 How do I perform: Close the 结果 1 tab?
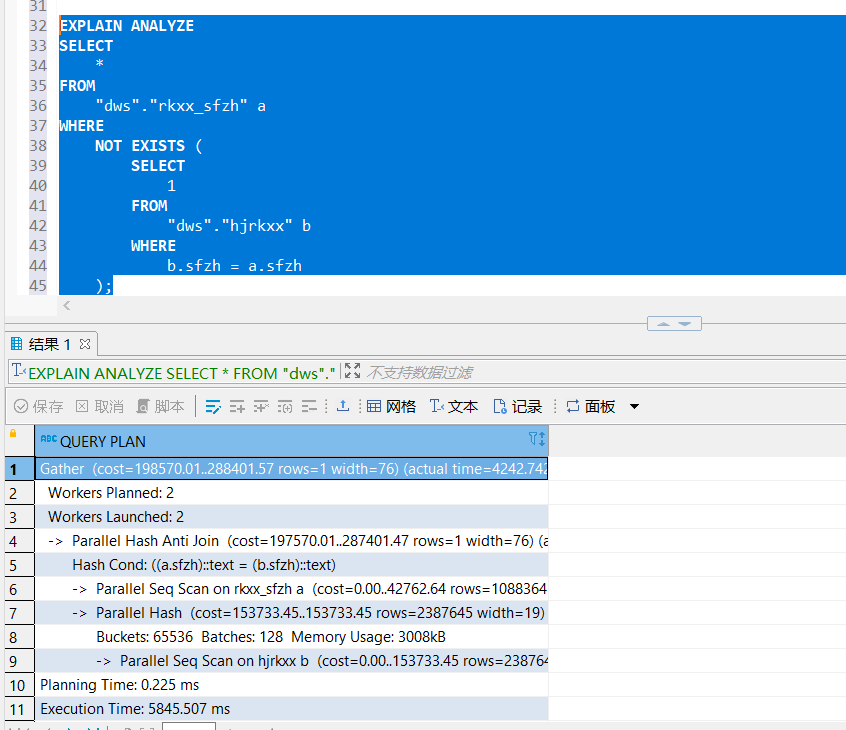[85, 344]
